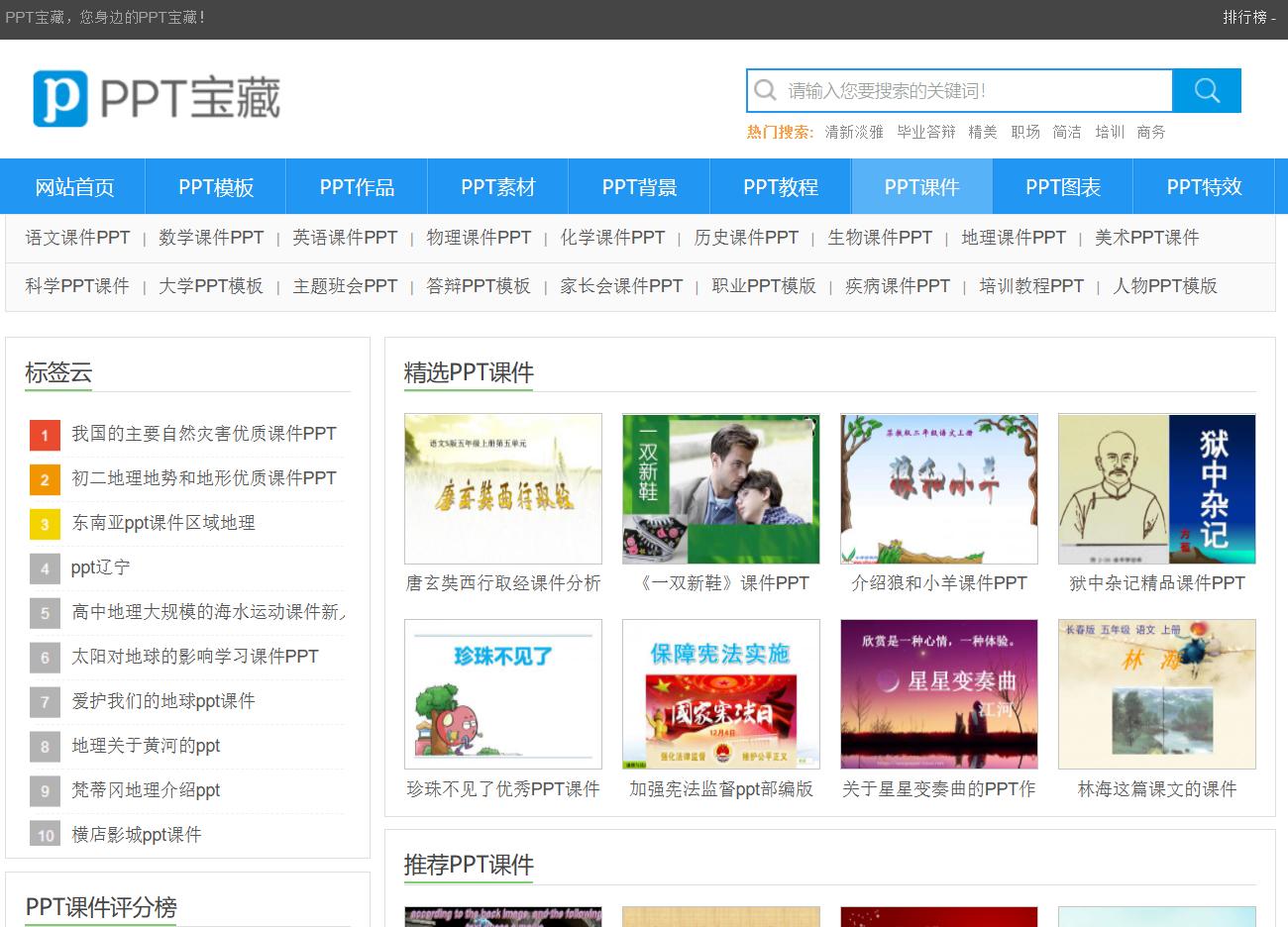Click the blue search magnifier icon
Image resolution: width=1288 pixels, height=927 pixels.
click(1207, 90)
